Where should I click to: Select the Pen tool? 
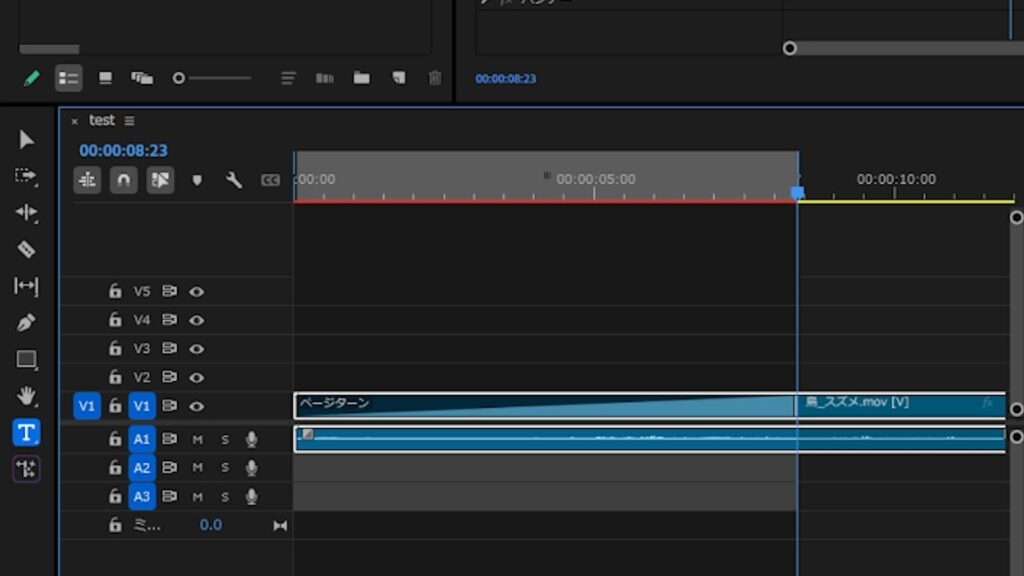point(26,322)
